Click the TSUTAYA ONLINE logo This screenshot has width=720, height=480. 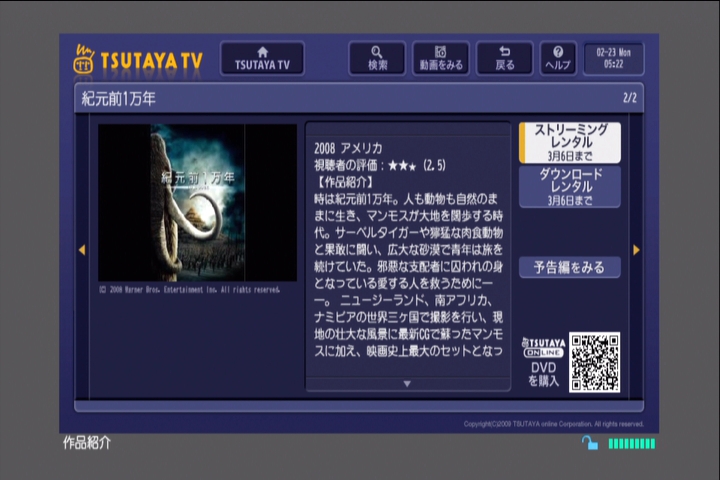[x=544, y=348]
